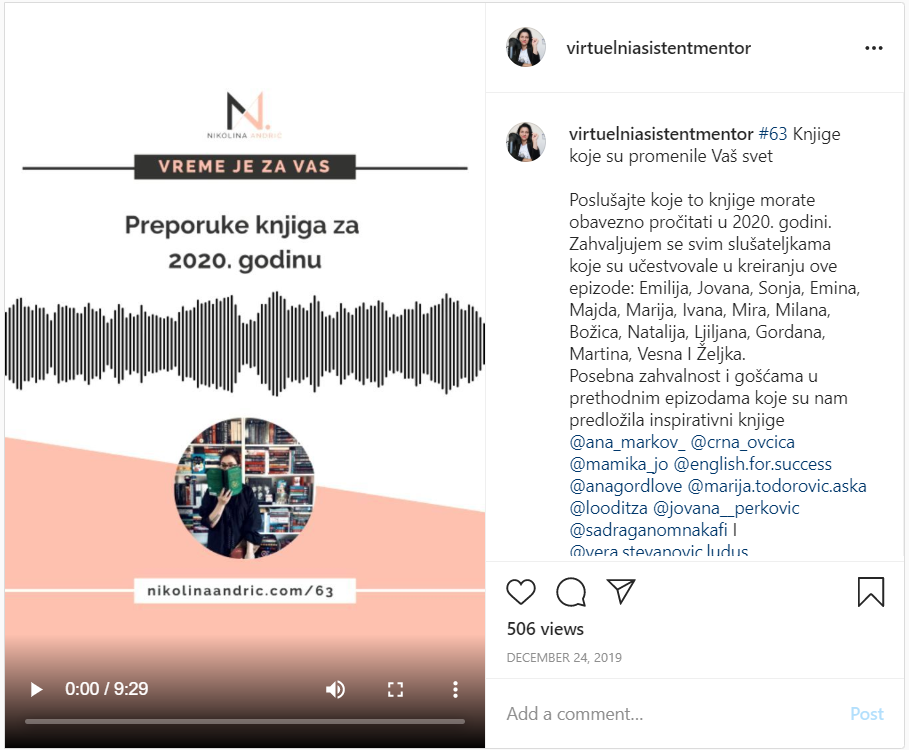Mute the video sound
909x750 pixels.
pos(335,689)
